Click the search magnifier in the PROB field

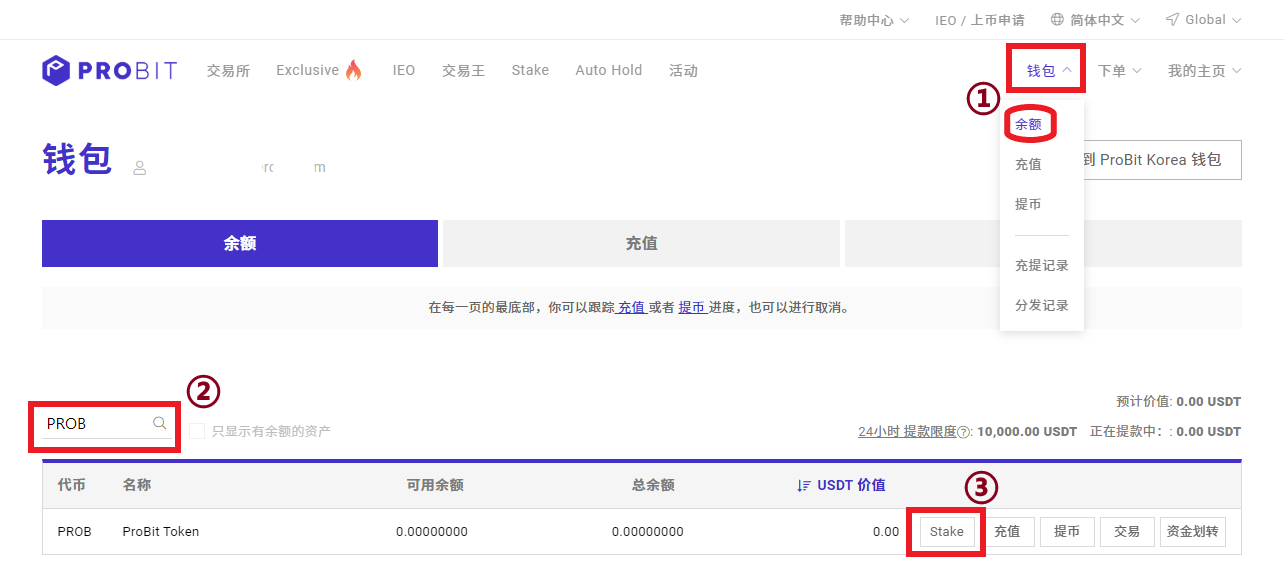160,423
